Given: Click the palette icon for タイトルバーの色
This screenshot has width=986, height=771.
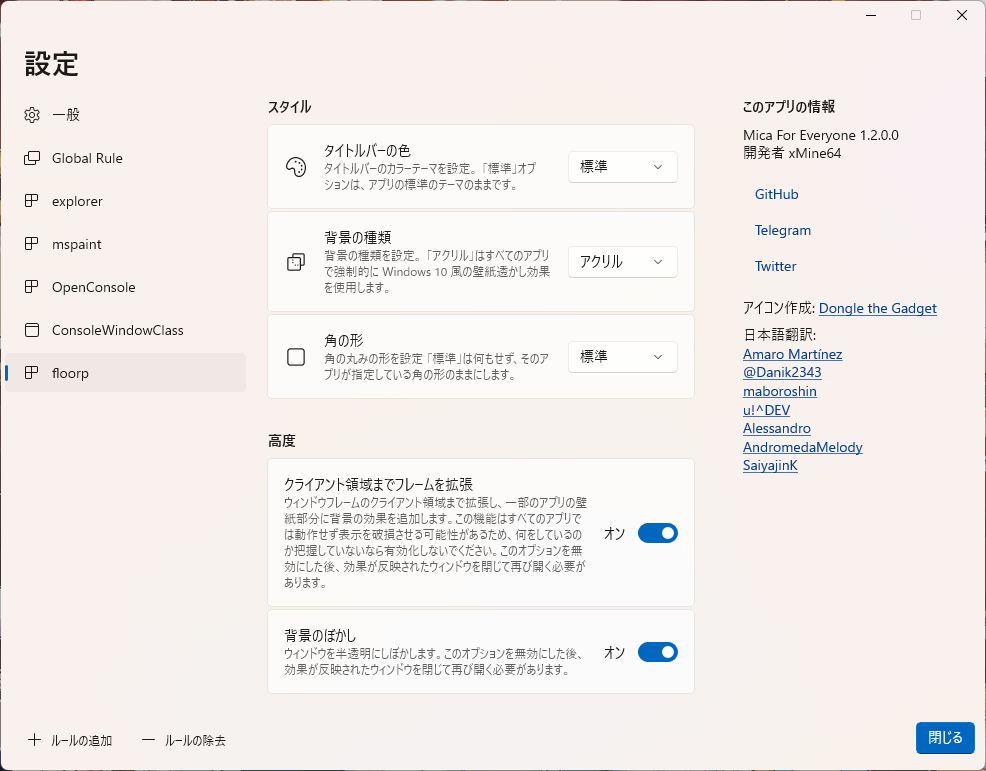Looking at the screenshot, I should click(296, 167).
